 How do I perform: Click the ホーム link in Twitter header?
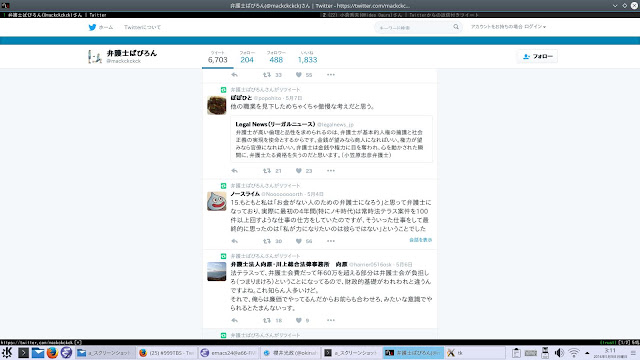(x=106, y=27)
